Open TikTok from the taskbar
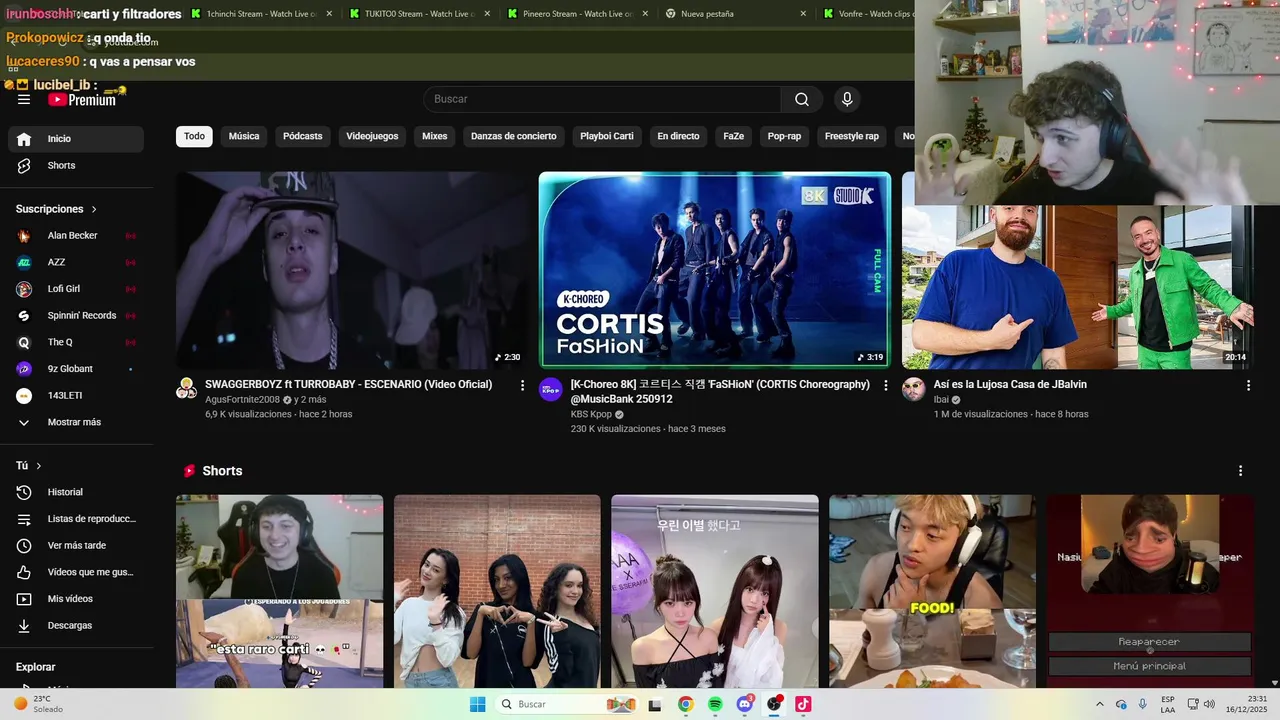Image resolution: width=1280 pixels, height=720 pixels. click(803, 704)
